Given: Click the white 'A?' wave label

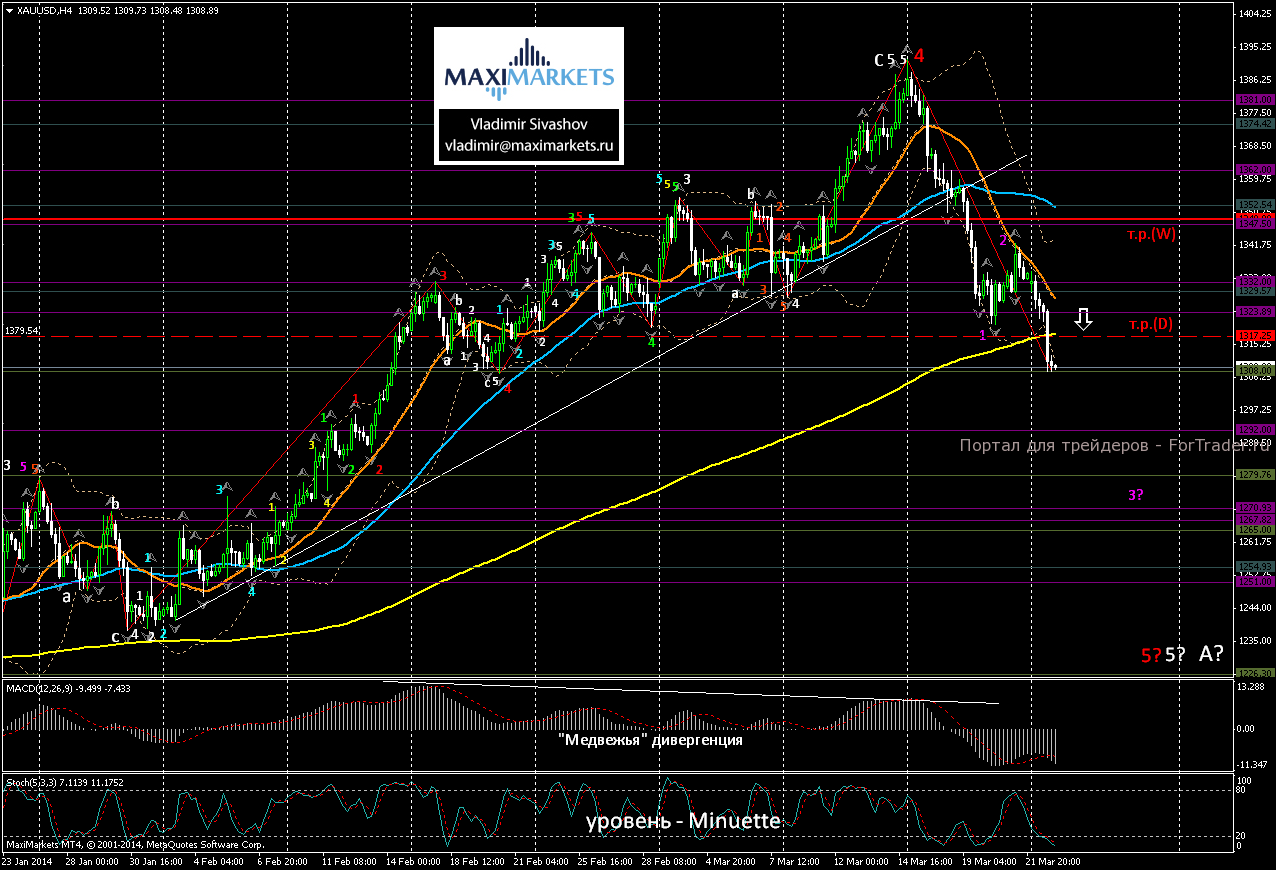Looking at the screenshot, I should pyautogui.click(x=1211, y=654).
